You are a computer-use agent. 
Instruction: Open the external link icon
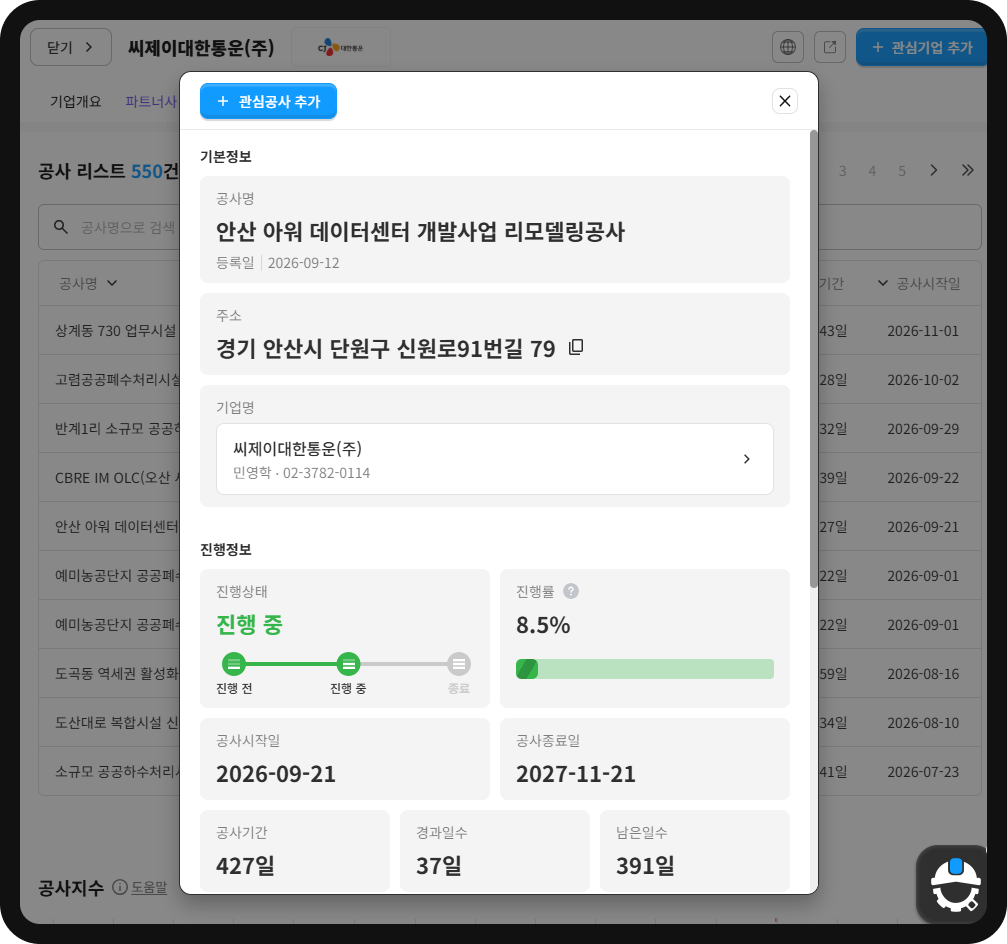click(830, 47)
